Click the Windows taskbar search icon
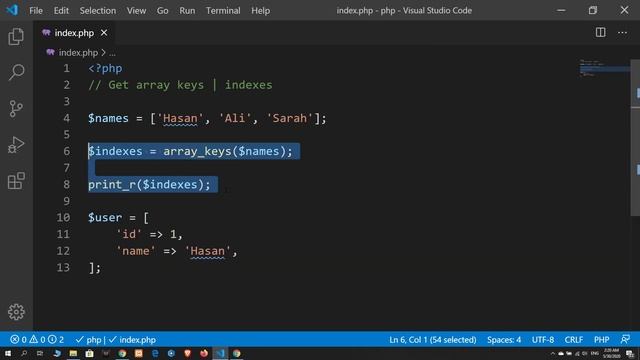This screenshot has height=360, width=640. tap(24, 353)
